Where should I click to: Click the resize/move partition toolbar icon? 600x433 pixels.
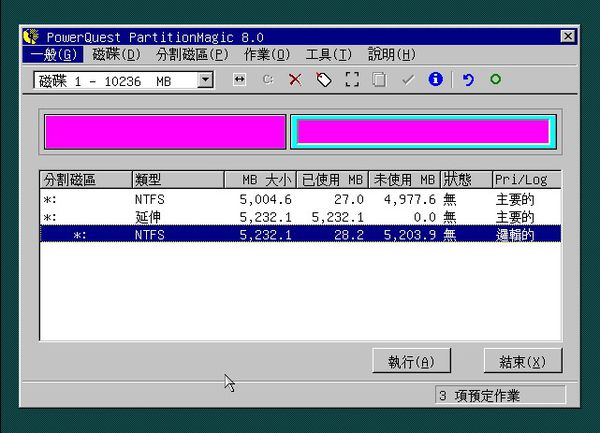[x=239, y=80]
